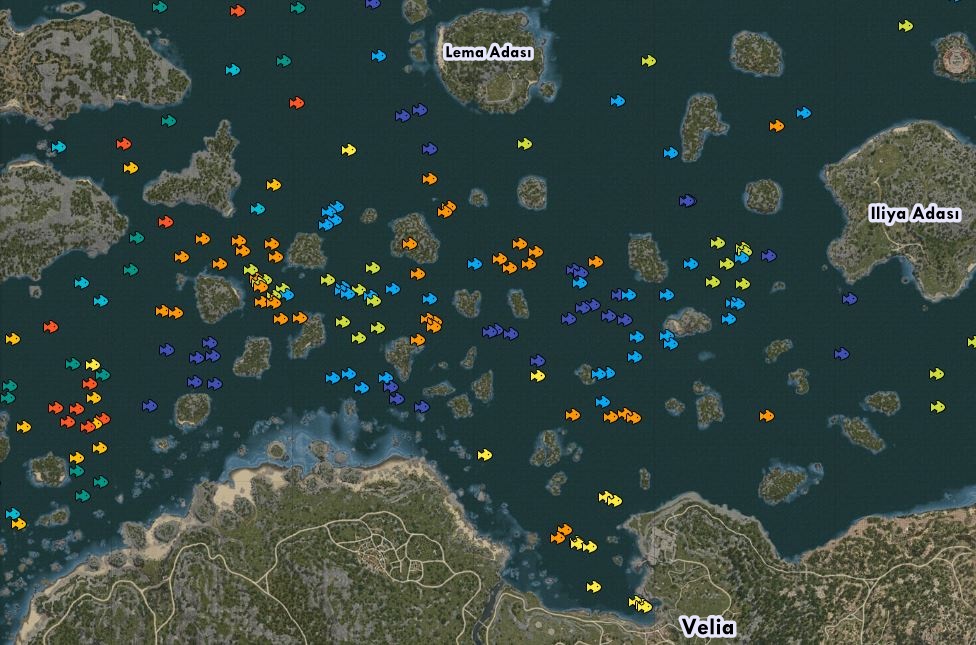Screen dimensions: 976x645
Task: Click the circular ruins islet at the top-right edge
Action: 954,60
